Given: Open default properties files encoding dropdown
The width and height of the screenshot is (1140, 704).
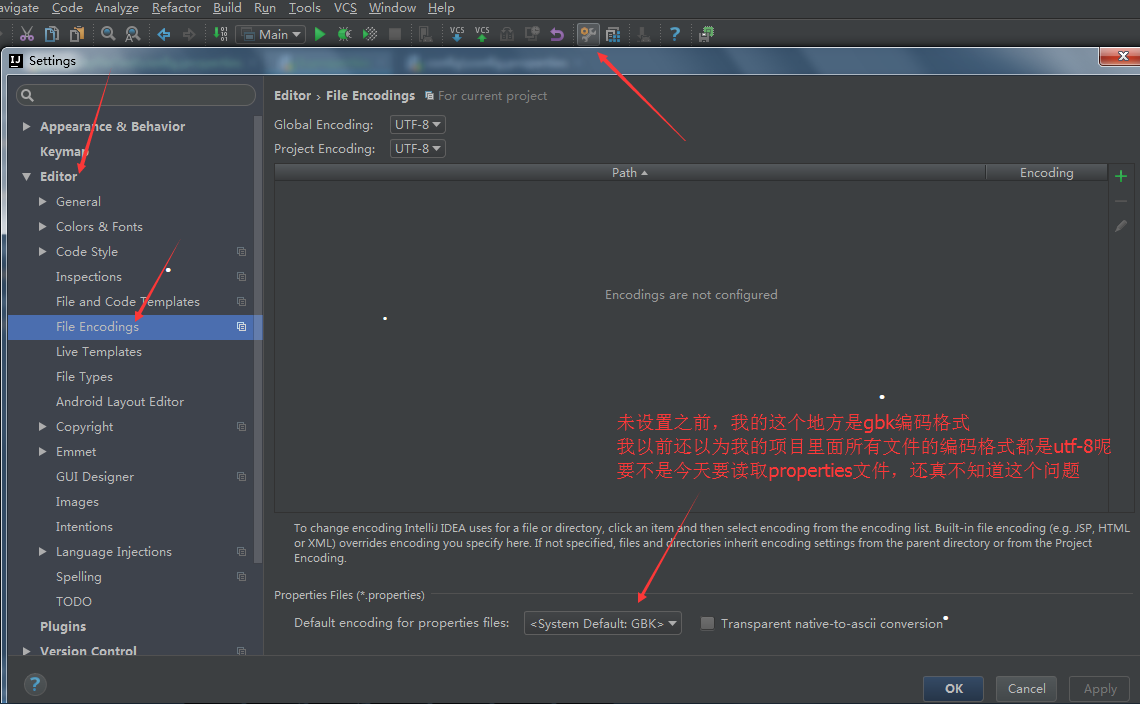Looking at the screenshot, I should 603,623.
